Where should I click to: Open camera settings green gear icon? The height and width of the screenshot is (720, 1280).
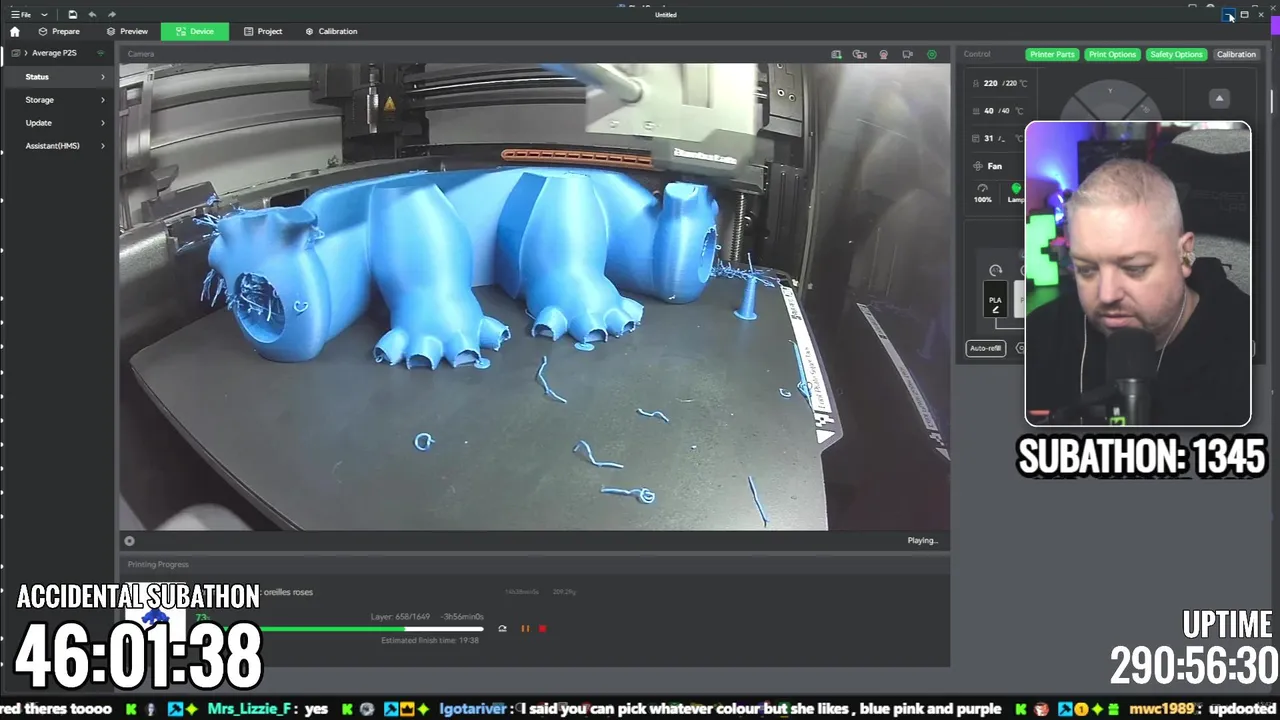(x=932, y=54)
